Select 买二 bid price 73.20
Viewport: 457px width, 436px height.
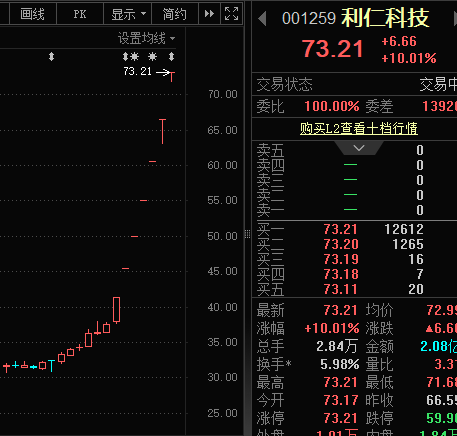[x=341, y=244]
